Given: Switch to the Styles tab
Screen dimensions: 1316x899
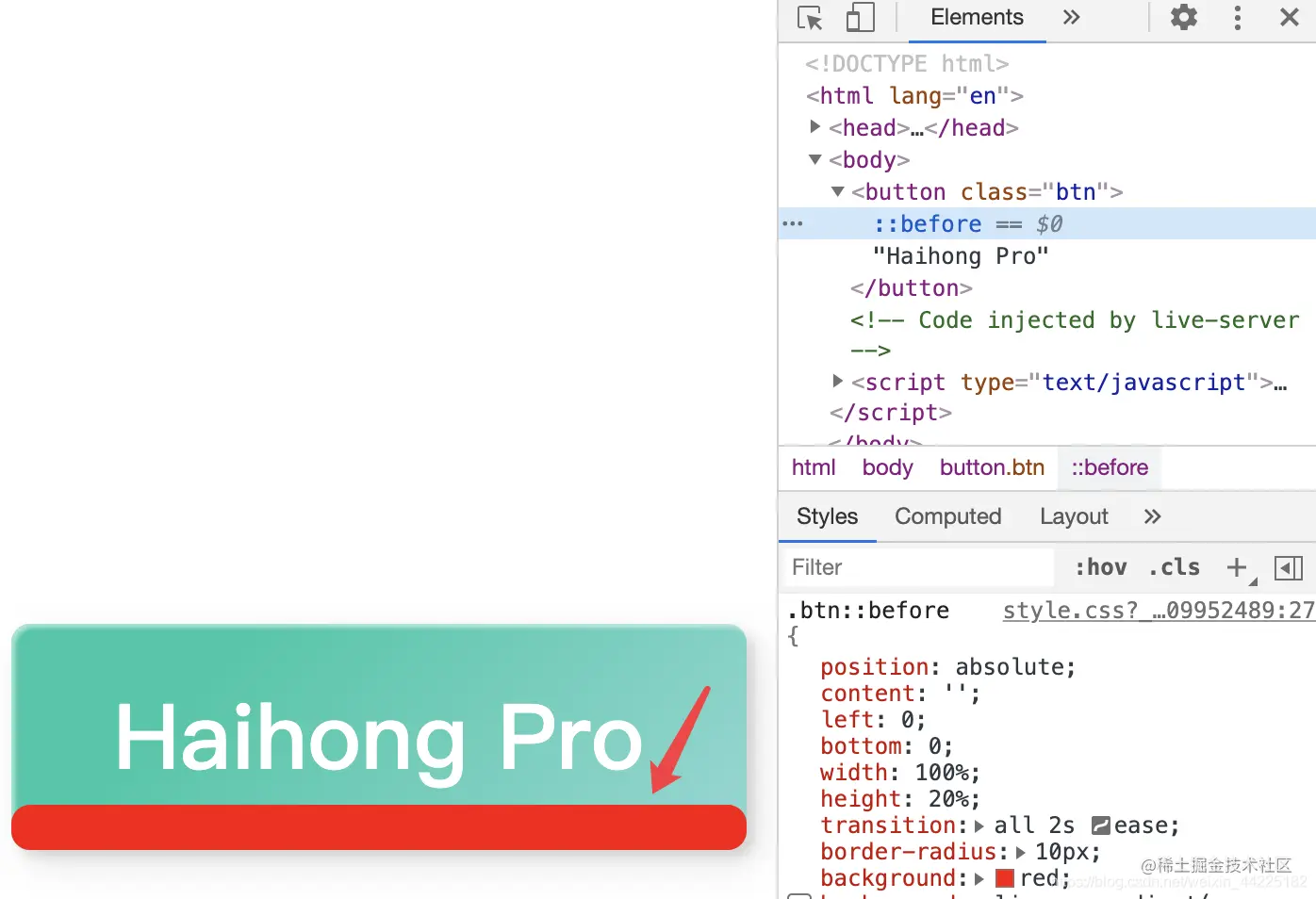Looking at the screenshot, I should click(x=827, y=516).
